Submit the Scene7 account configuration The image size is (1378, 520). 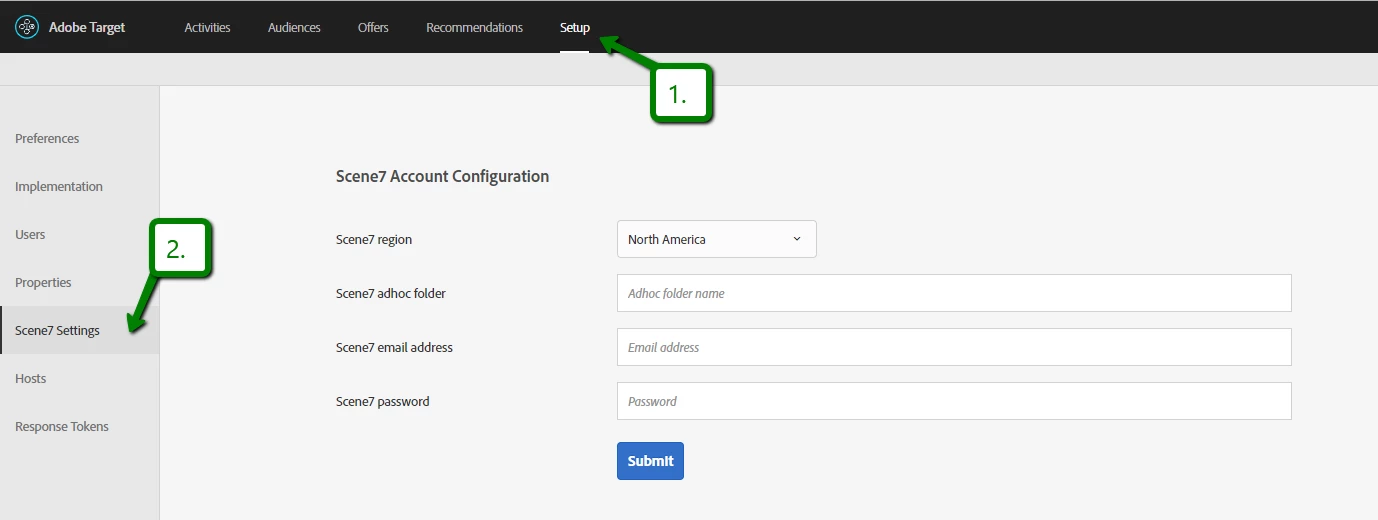650,461
